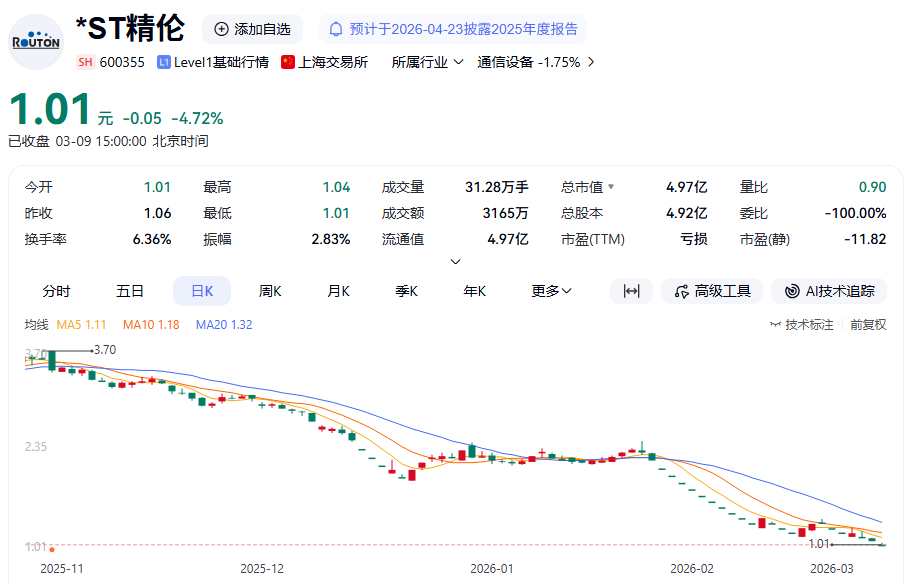
Task: Click the bell reminder icon
Action: click(x=336, y=29)
